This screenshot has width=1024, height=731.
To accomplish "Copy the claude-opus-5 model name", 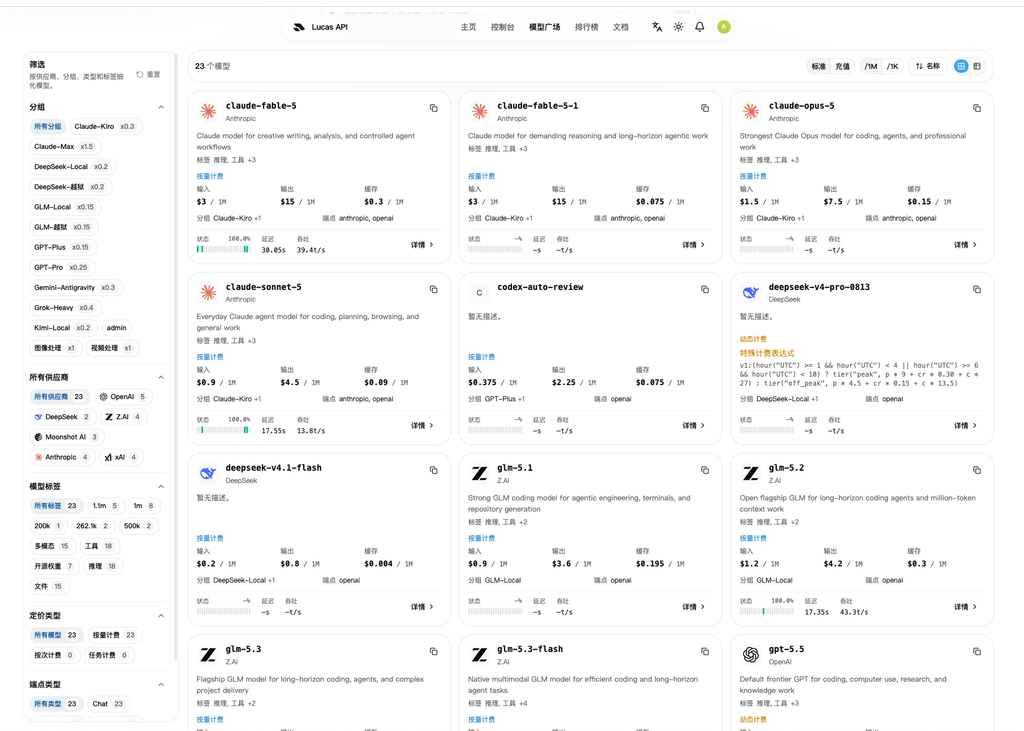I will tap(976, 108).
